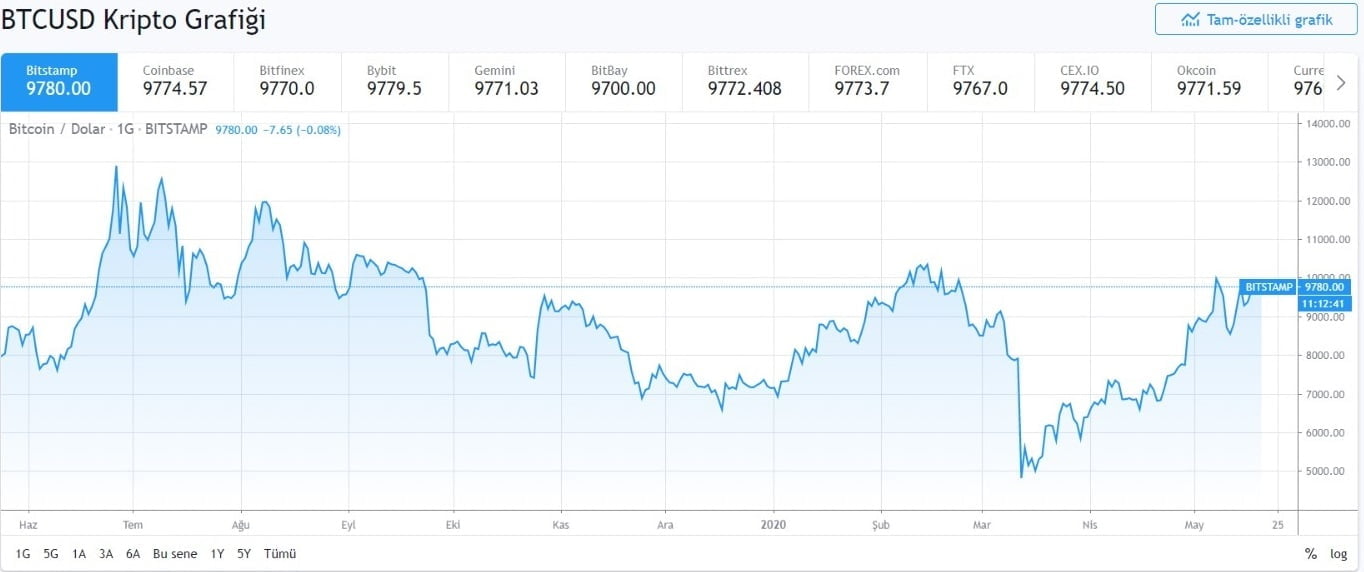Viewport: 1364px width, 572px height.
Task: Select the Bitfinex exchange tab
Action: 287,81
